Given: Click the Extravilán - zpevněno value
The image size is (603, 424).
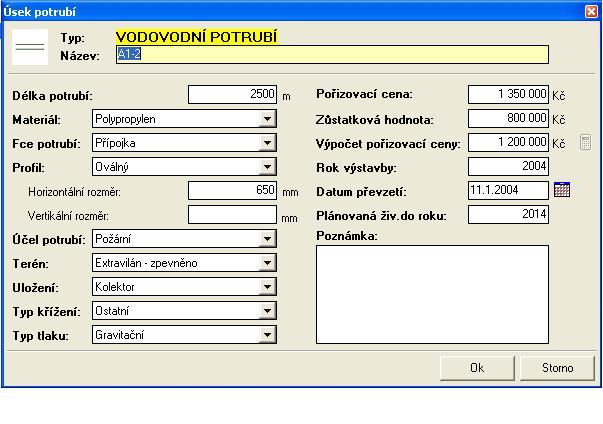Looking at the screenshot, I should [x=146, y=263].
